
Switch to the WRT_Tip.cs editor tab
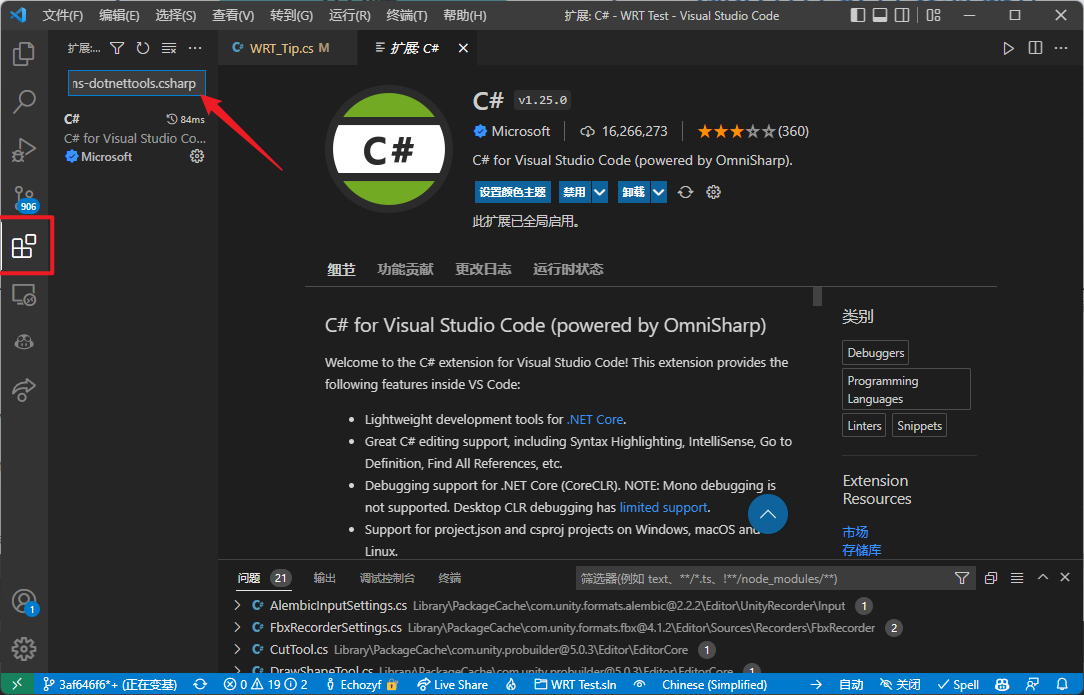[288, 48]
